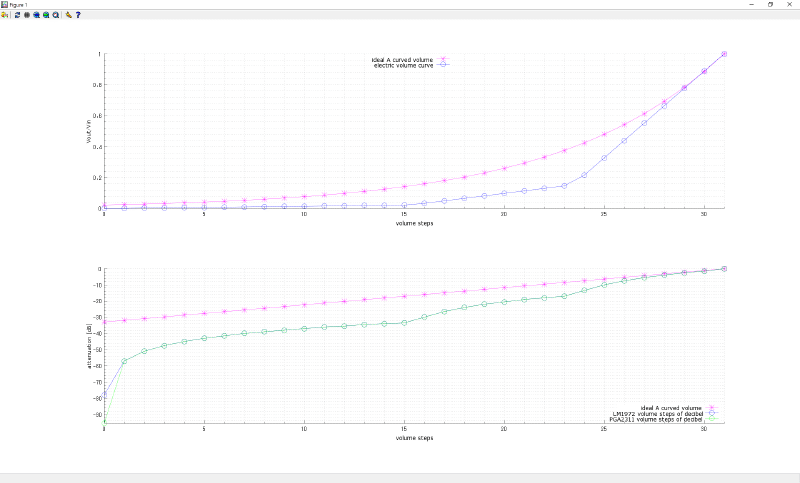The width and height of the screenshot is (800, 483).
Task: Apply previous zoom settings icon
Action: coord(37,15)
